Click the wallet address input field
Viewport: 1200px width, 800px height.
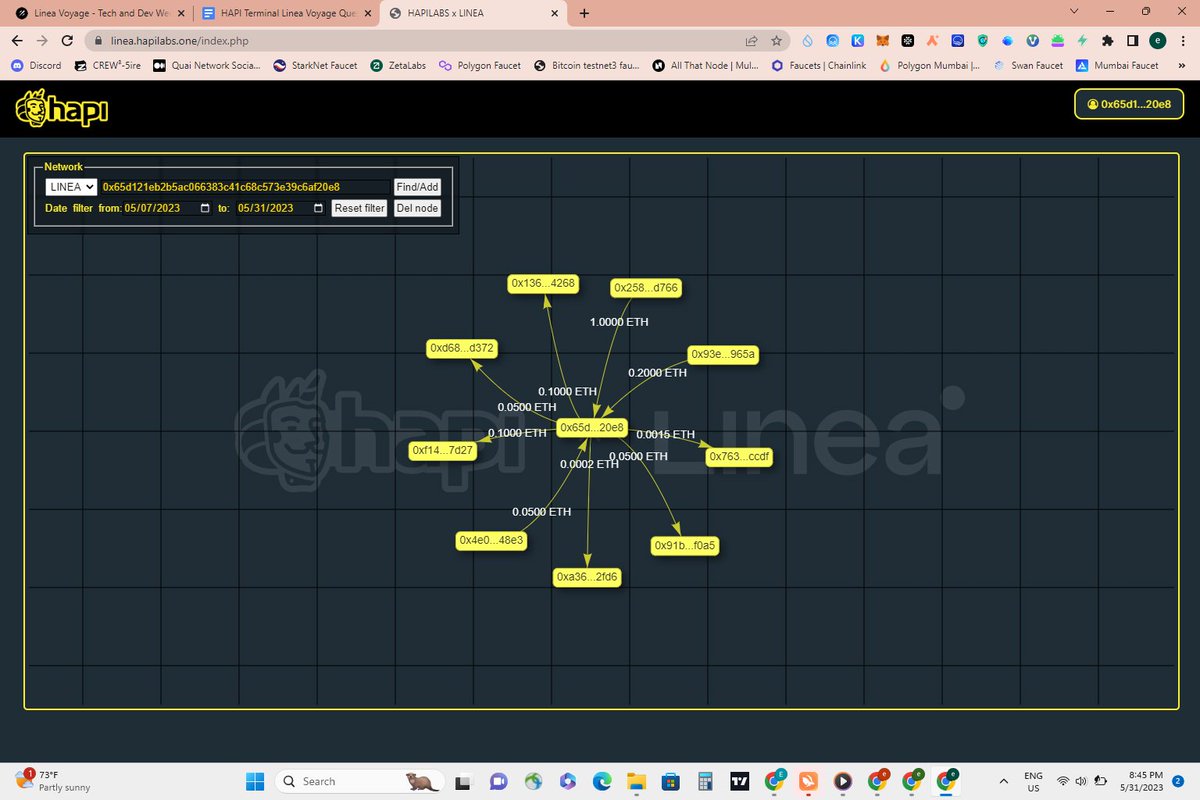245,187
